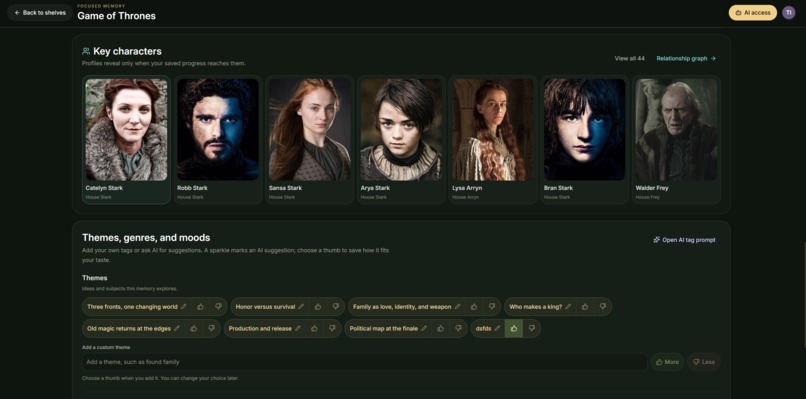806x399 pixels.
Task: Edit the 'Production and release' tag
Action: point(298,329)
